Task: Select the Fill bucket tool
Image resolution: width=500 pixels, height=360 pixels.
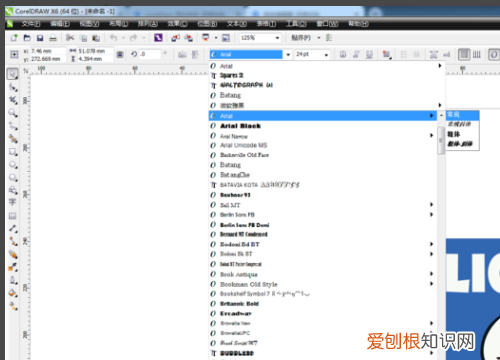Action: (x=13, y=293)
